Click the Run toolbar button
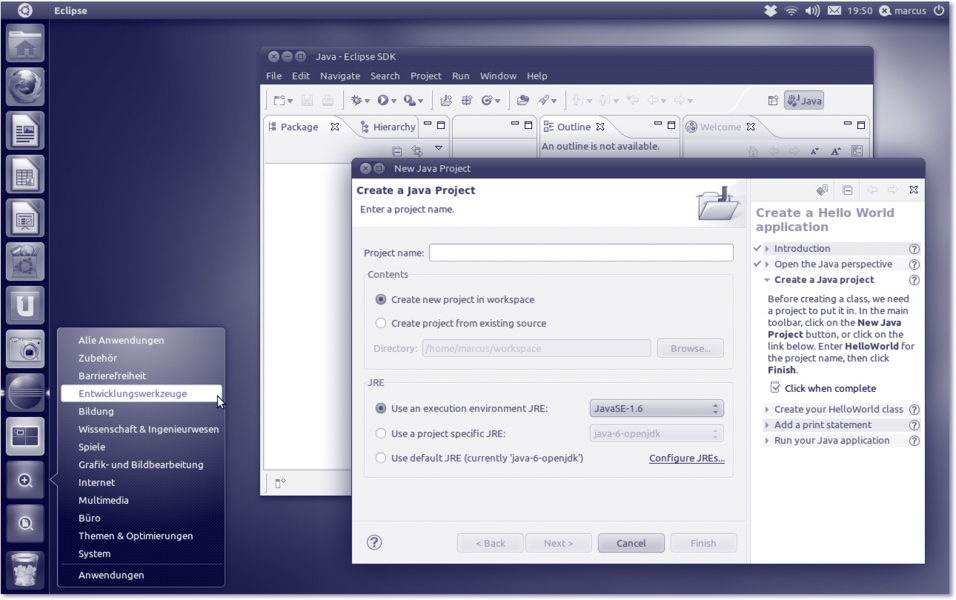This screenshot has height=600, width=956. point(383,100)
